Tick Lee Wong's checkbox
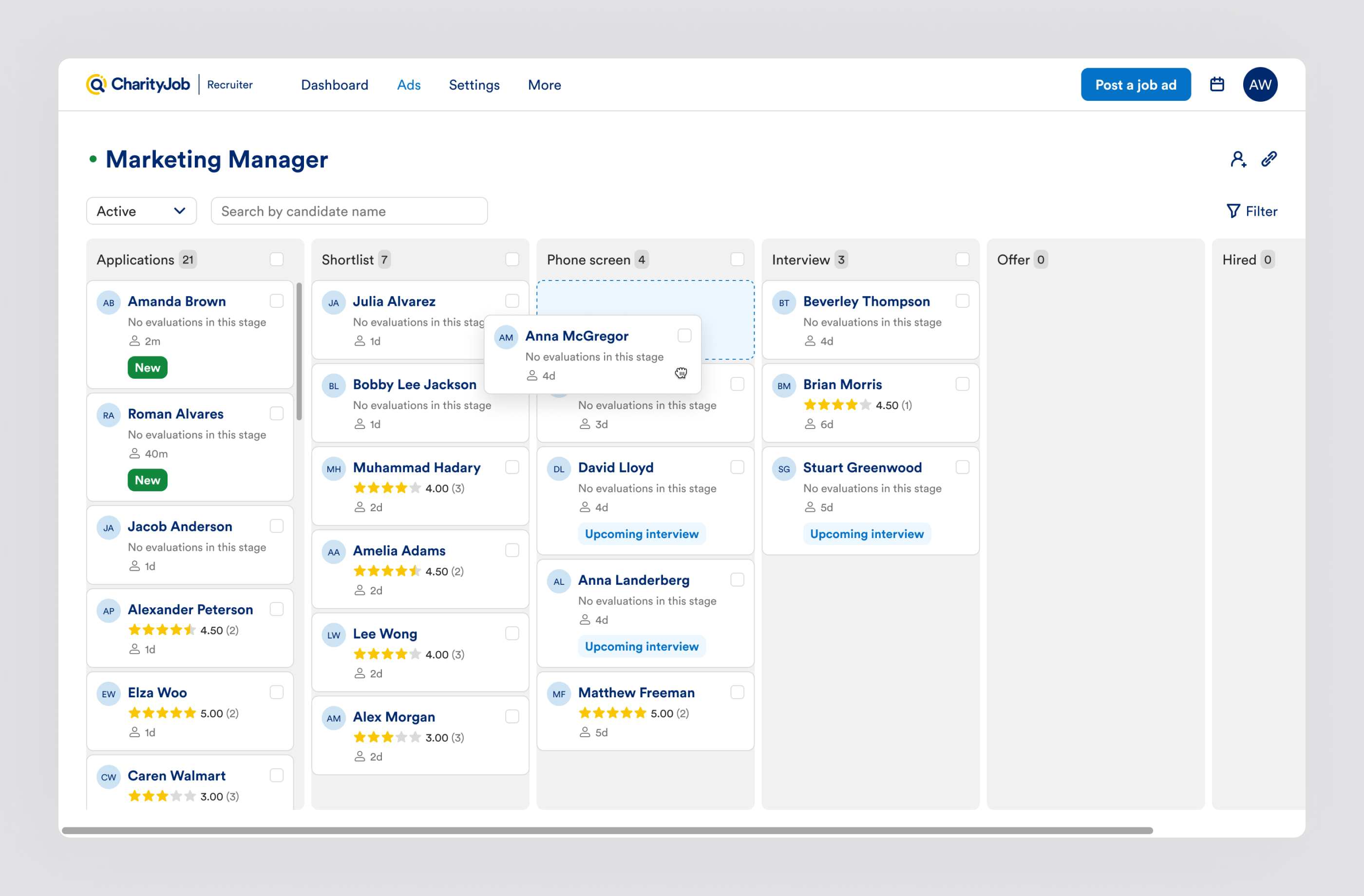The height and width of the screenshot is (896, 1364). click(512, 633)
